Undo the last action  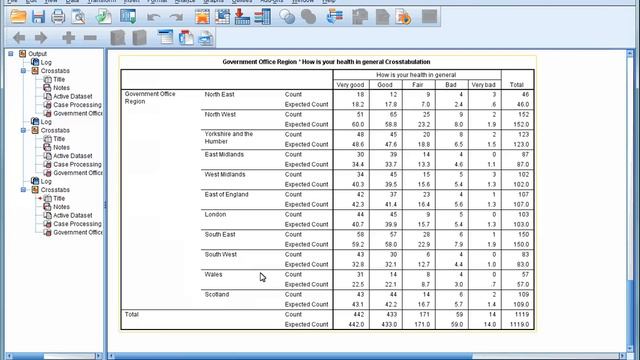pyautogui.click(x=153, y=17)
